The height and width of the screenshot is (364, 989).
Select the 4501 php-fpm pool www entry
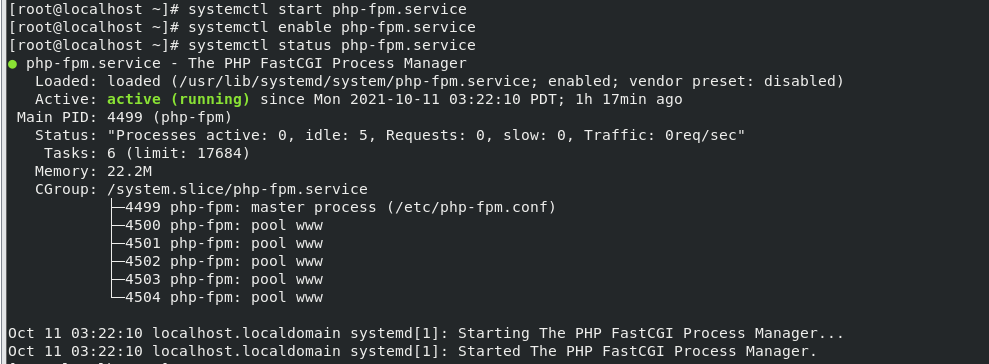[x=224, y=244]
